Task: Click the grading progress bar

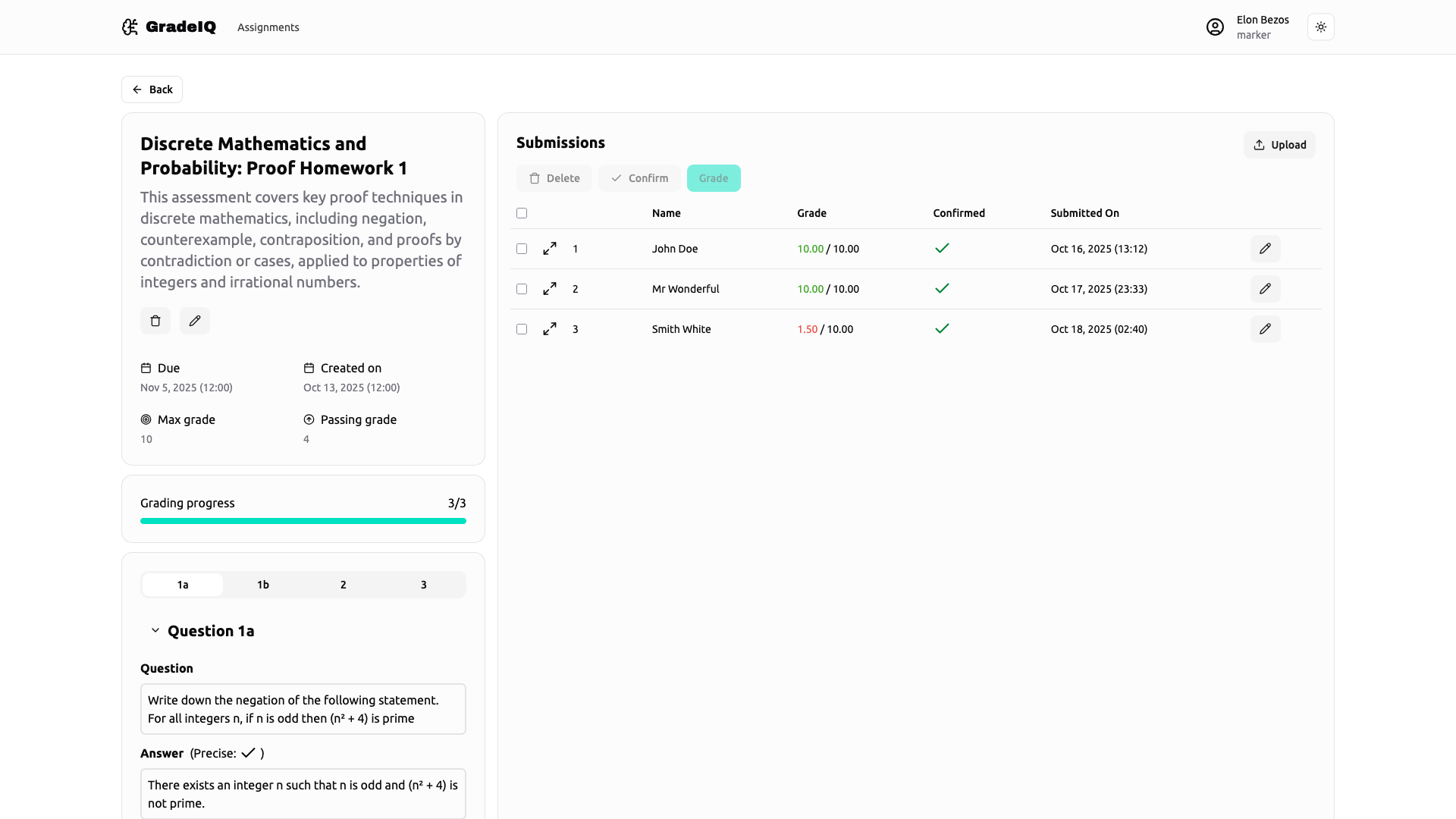Action: (x=303, y=521)
